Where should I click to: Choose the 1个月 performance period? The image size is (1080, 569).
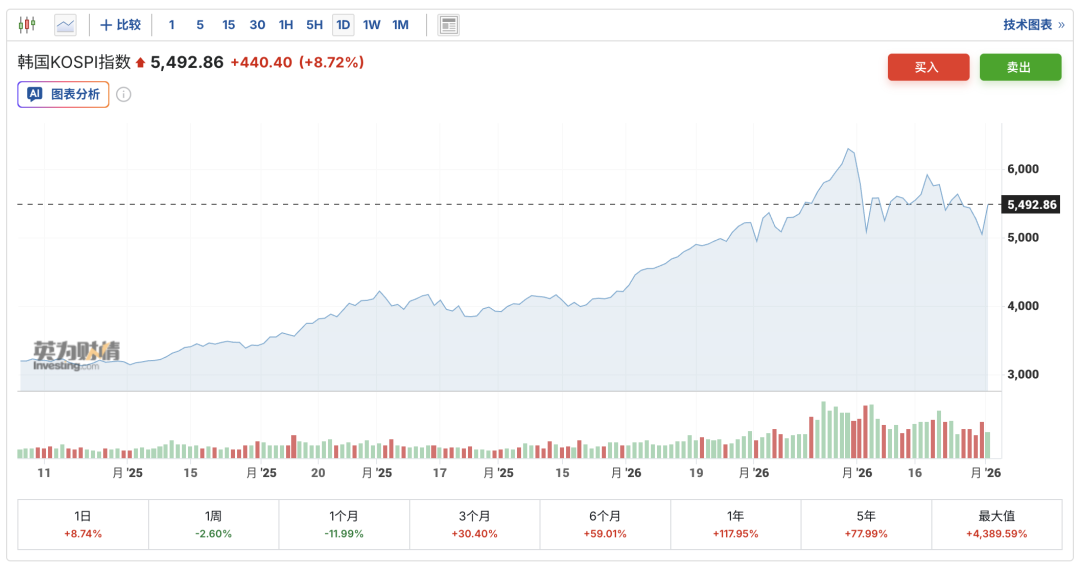click(343, 524)
